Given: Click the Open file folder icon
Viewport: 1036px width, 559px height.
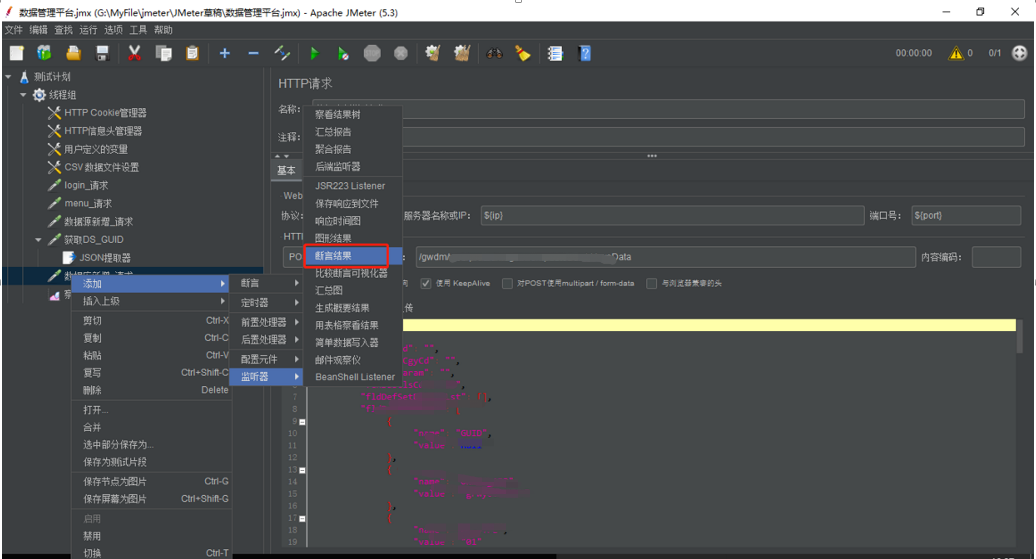Looking at the screenshot, I should (73, 54).
